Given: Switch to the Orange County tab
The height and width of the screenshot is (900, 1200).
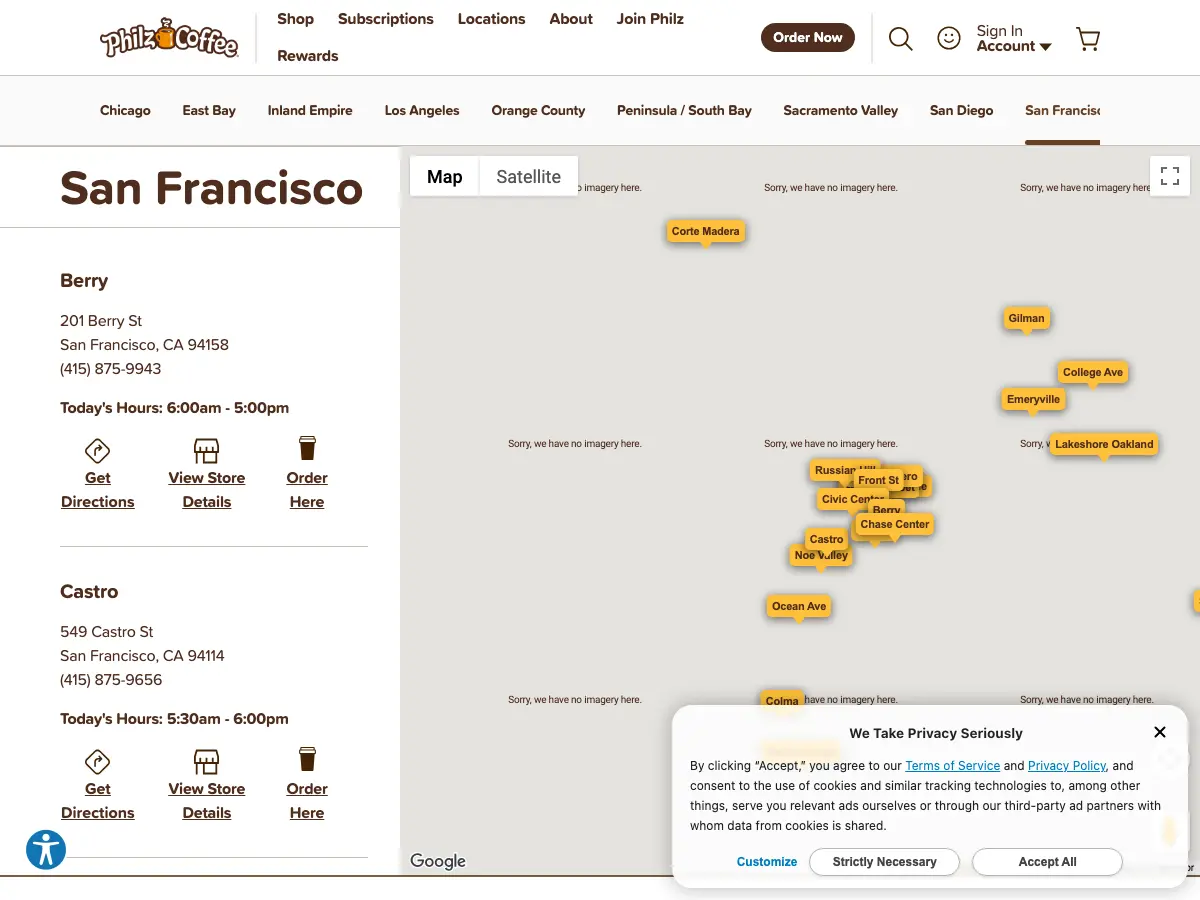Looking at the screenshot, I should point(538,111).
